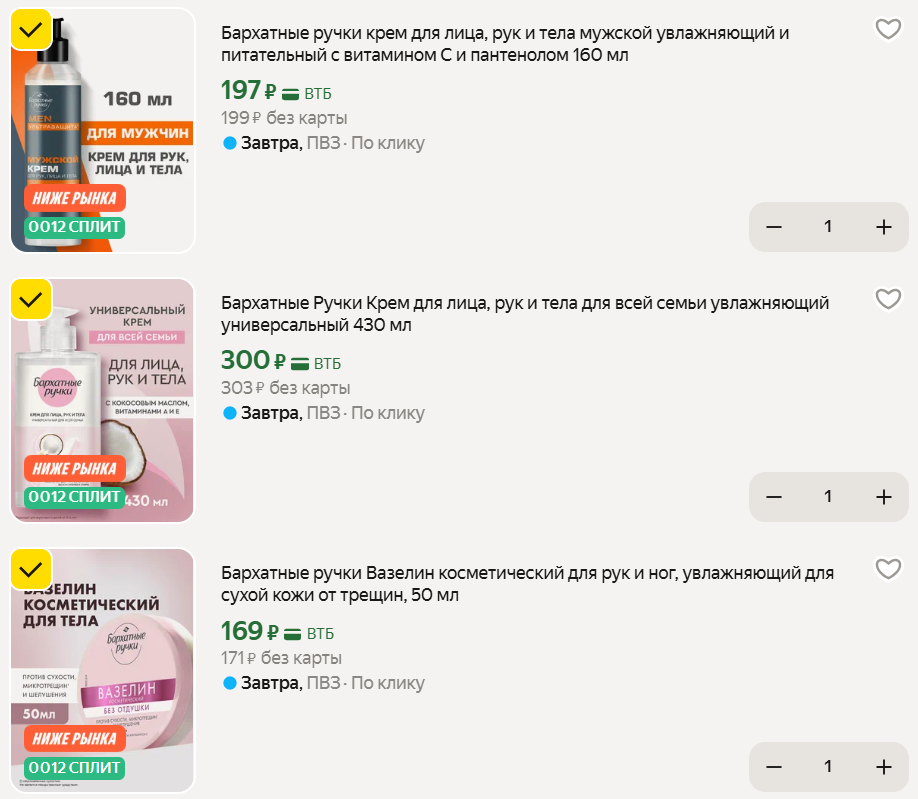This screenshot has width=918, height=799.
Task: Toggle checkbox on the Vaseline product
Action: click(x=32, y=569)
